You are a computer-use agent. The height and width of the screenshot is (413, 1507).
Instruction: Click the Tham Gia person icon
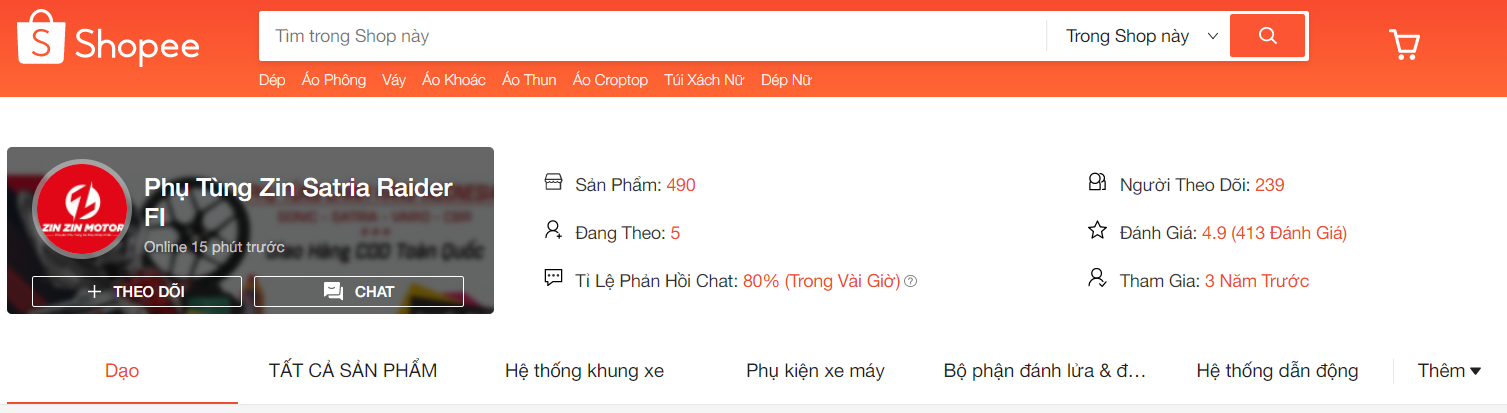point(1097,278)
